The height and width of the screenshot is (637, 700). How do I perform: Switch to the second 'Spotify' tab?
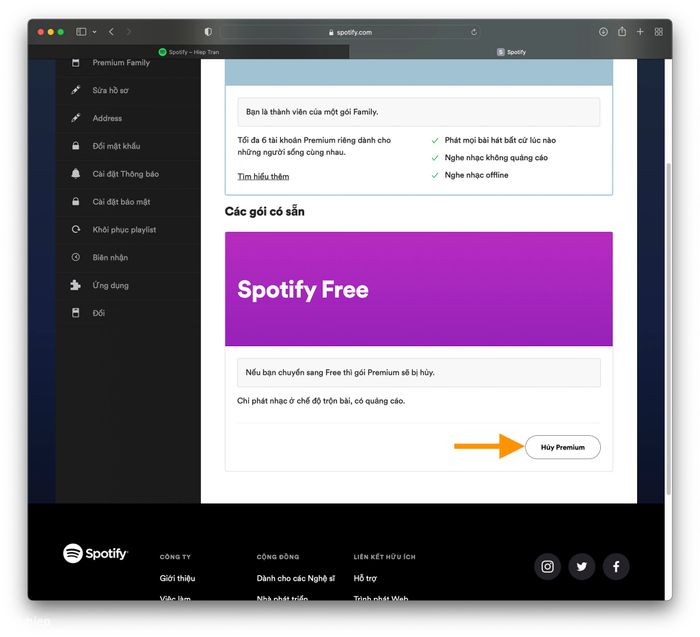click(x=511, y=52)
